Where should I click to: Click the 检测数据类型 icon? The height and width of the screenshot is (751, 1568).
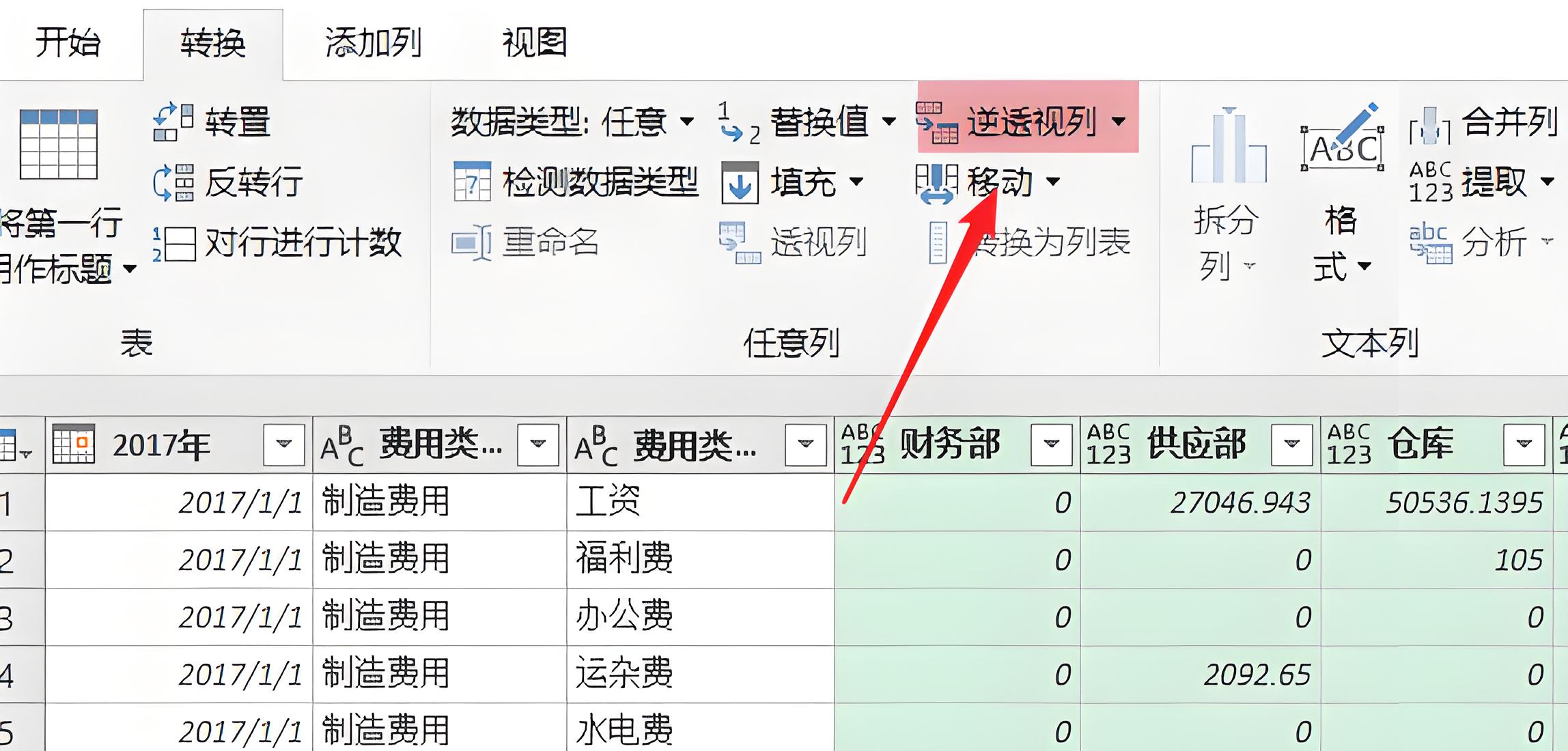point(471,181)
